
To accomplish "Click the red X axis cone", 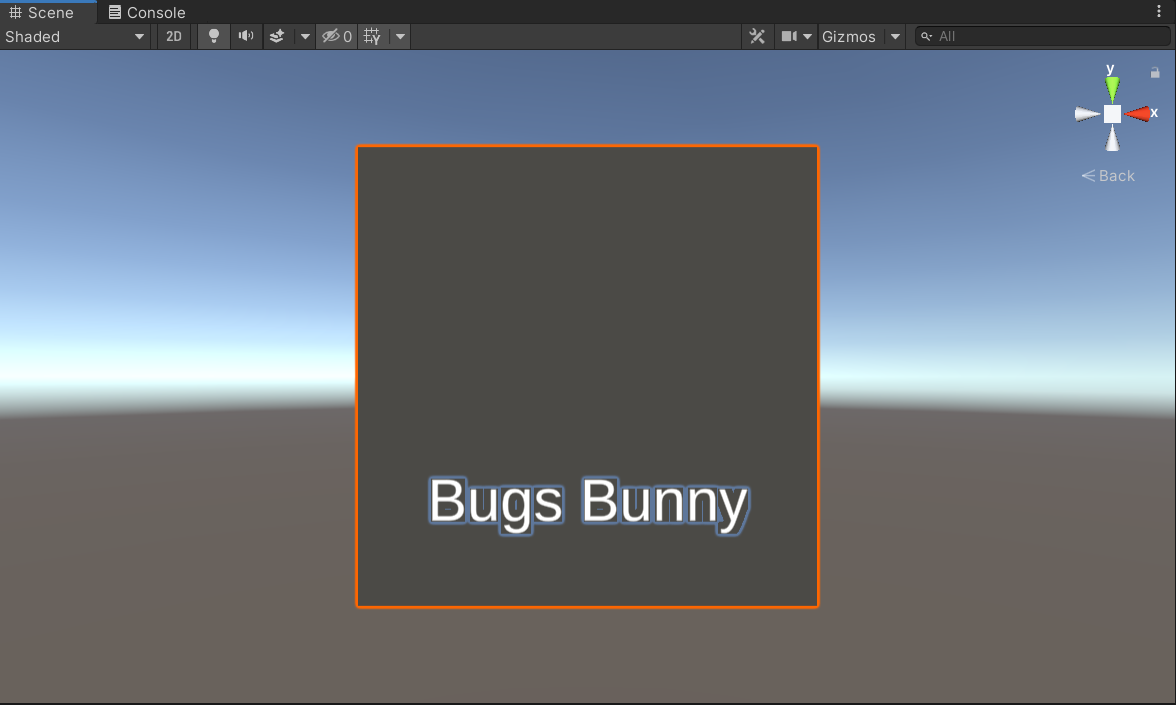I will pyautogui.click(x=1138, y=114).
